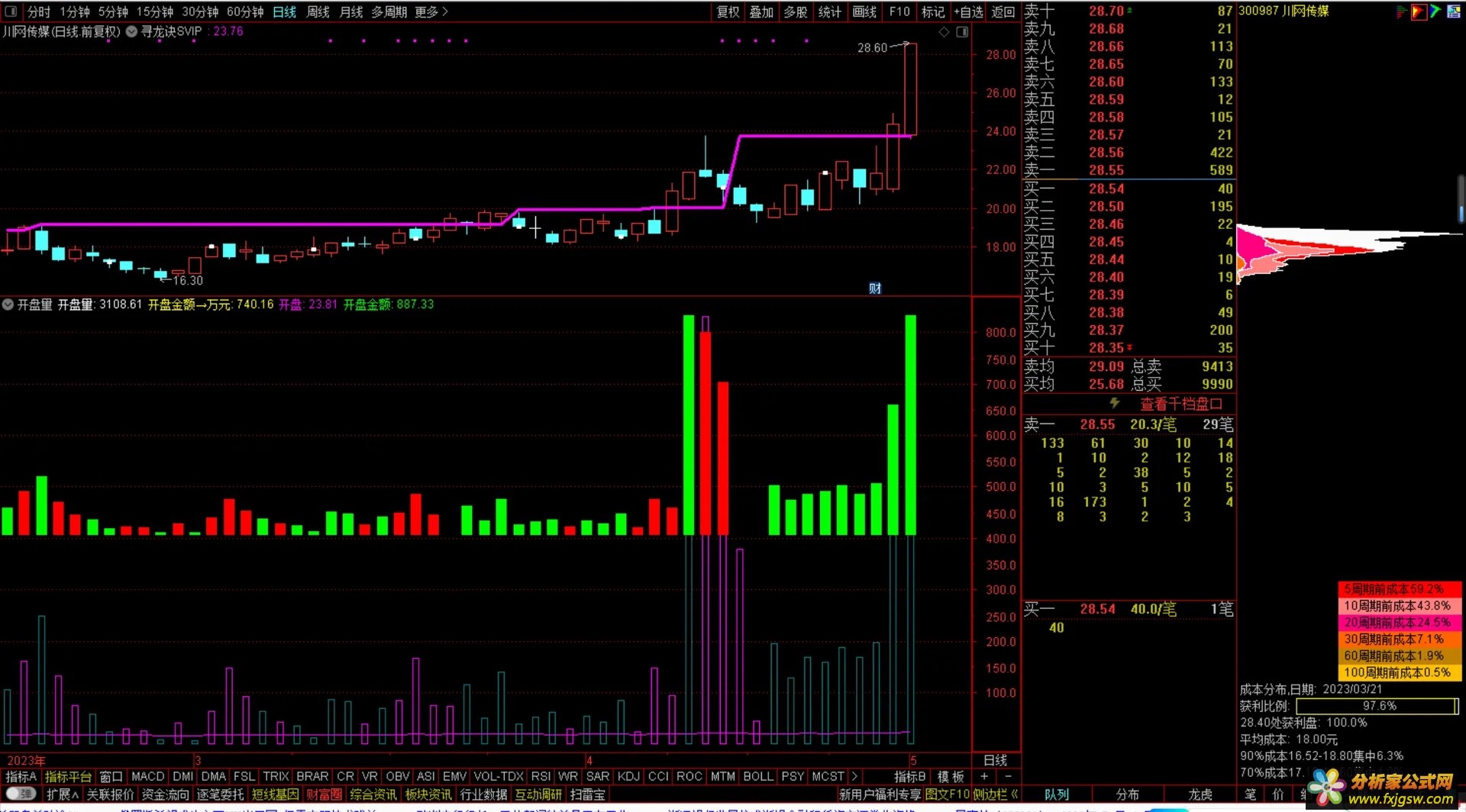1466x812 pixels.
Task: Select the MACD indicator tab
Action: pyautogui.click(x=148, y=776)
